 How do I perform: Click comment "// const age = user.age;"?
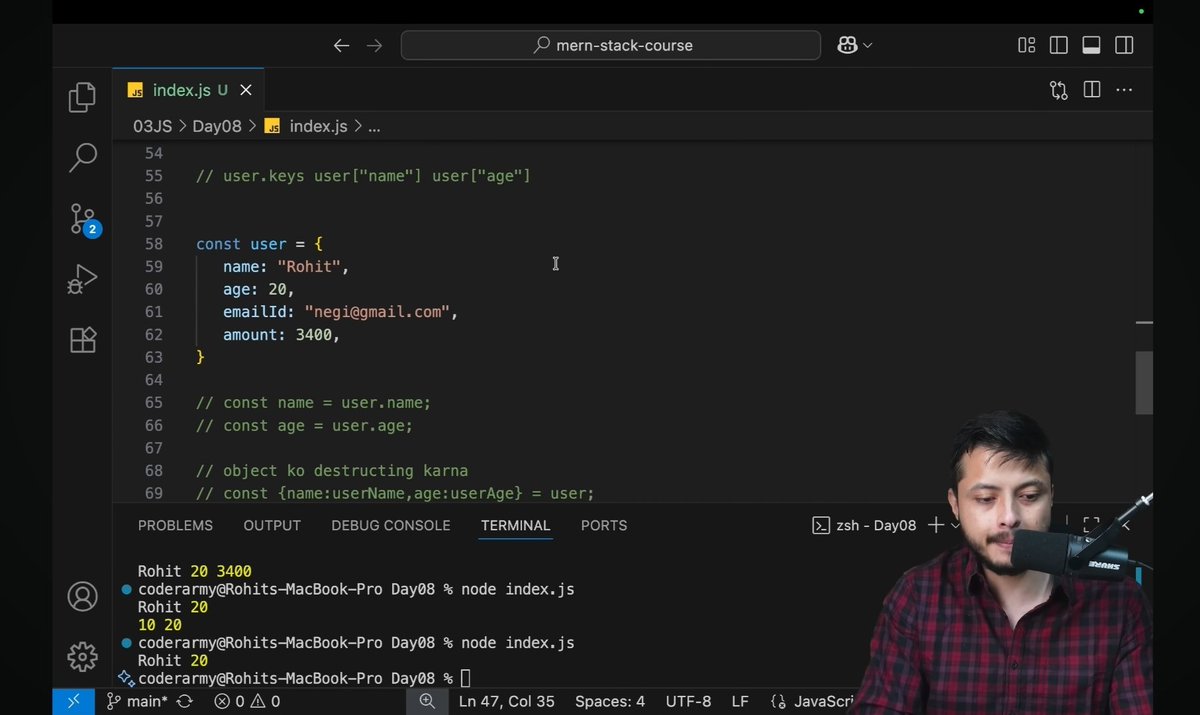304,426
